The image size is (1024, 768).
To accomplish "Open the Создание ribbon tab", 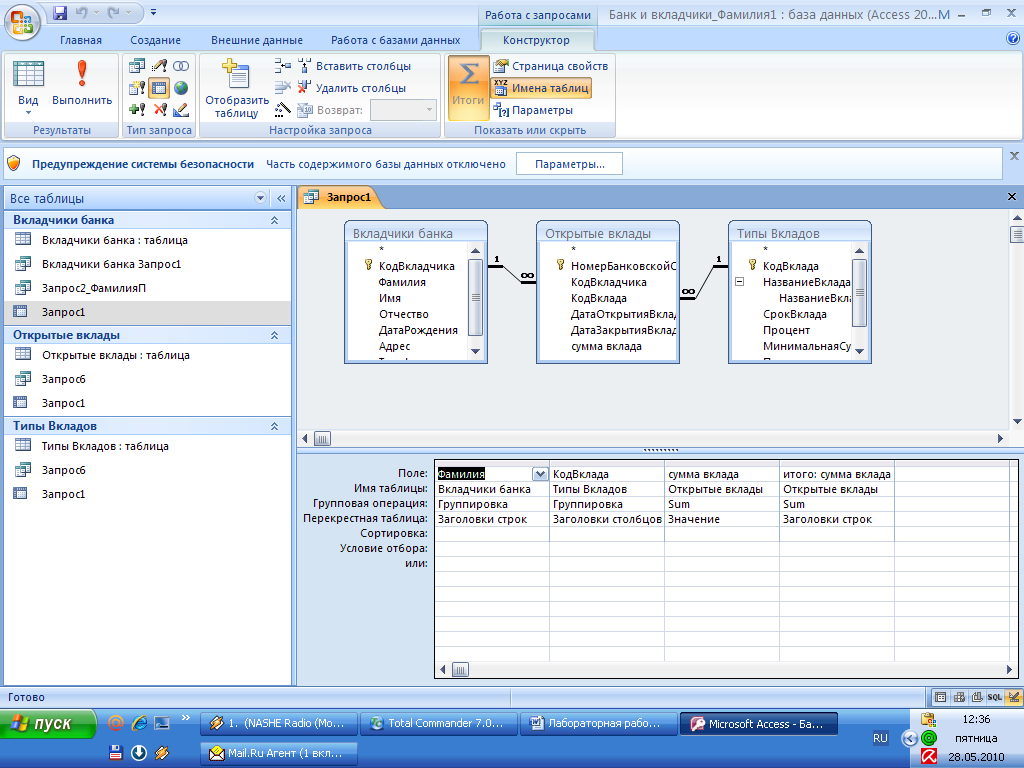I will point(155,40).
